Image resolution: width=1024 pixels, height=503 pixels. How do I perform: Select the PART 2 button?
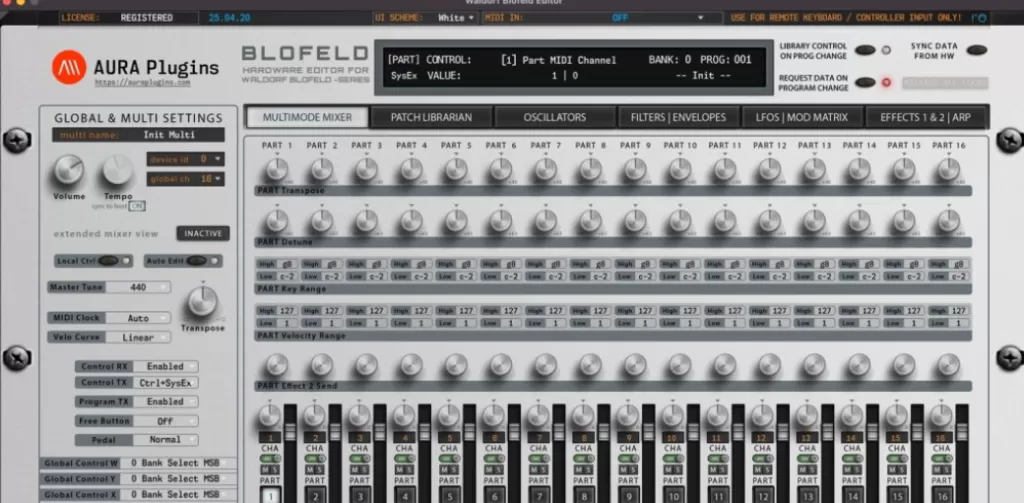click(315, 495)
